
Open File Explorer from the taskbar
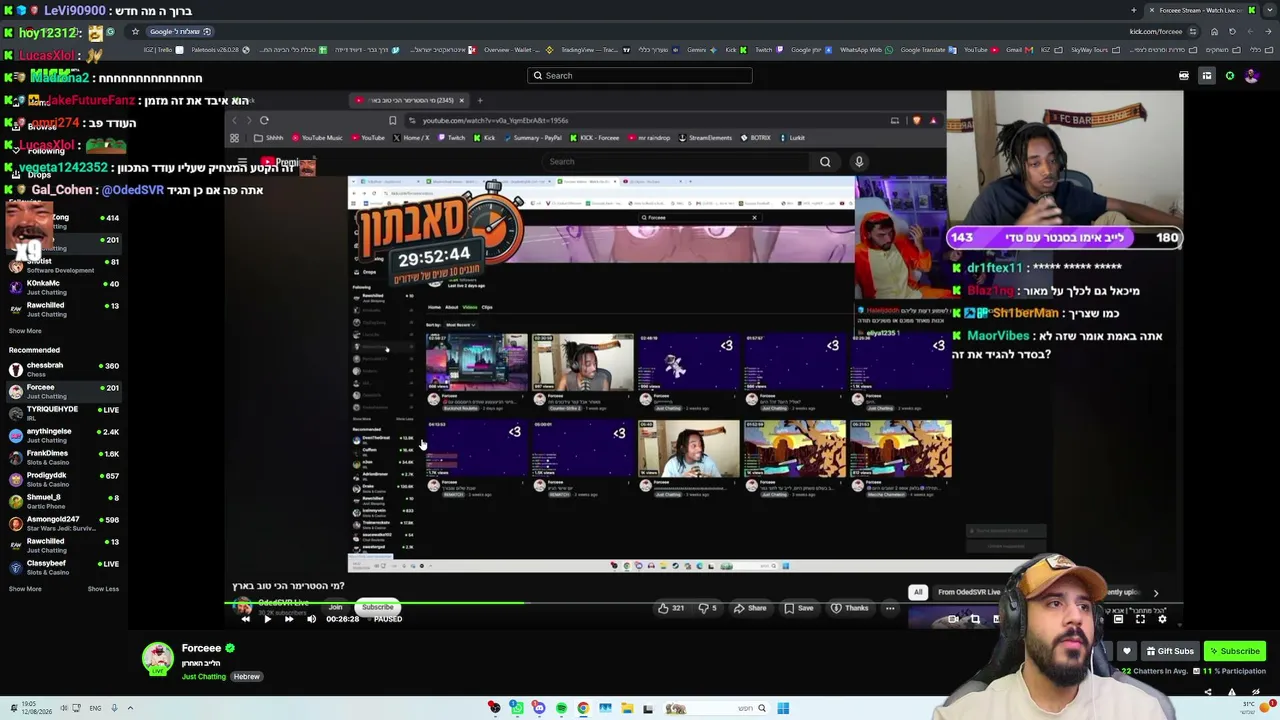pyautogui.click(x=627, y=709)
